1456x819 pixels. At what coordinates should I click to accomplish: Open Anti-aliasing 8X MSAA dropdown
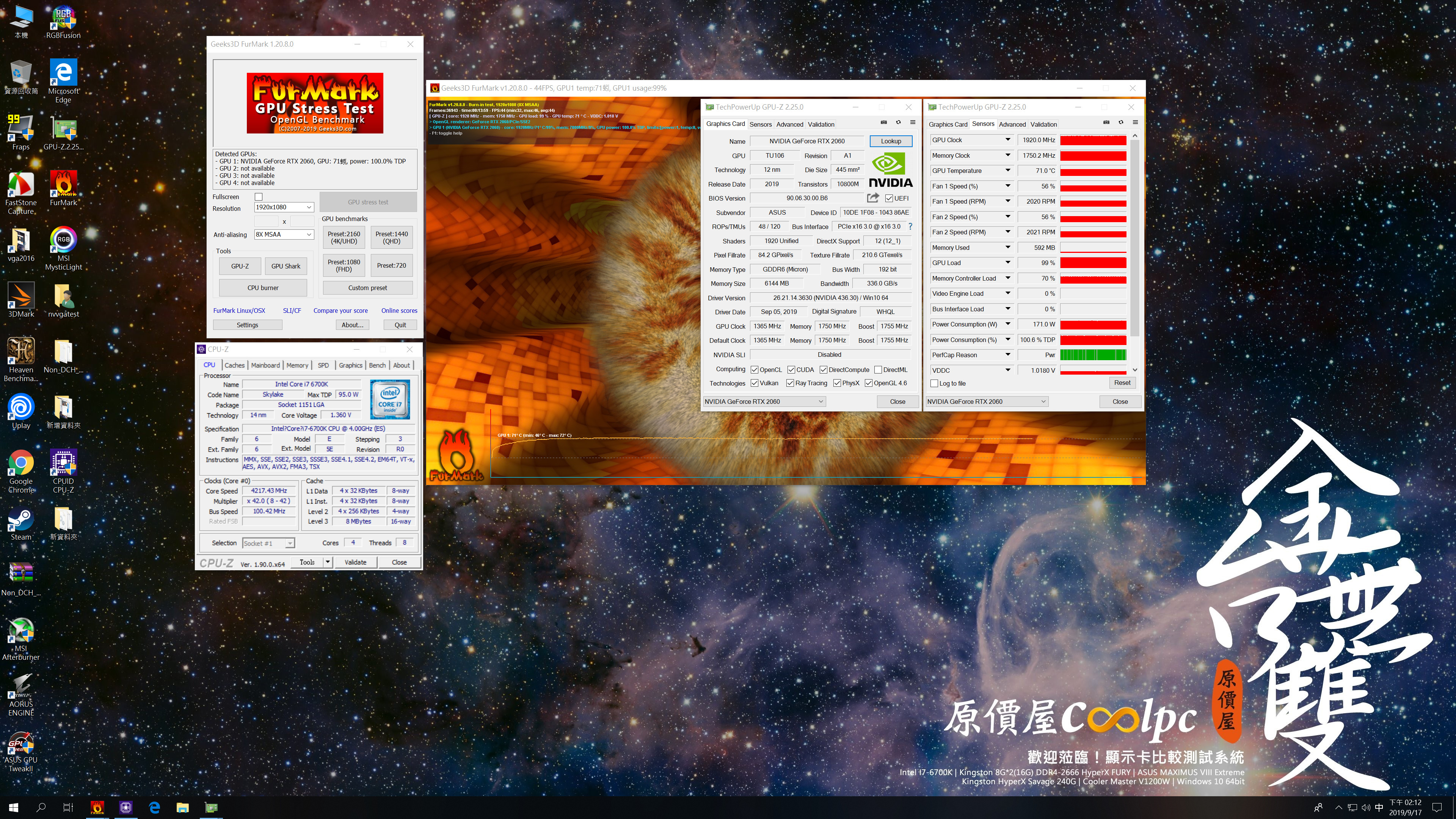click(284, 235)
